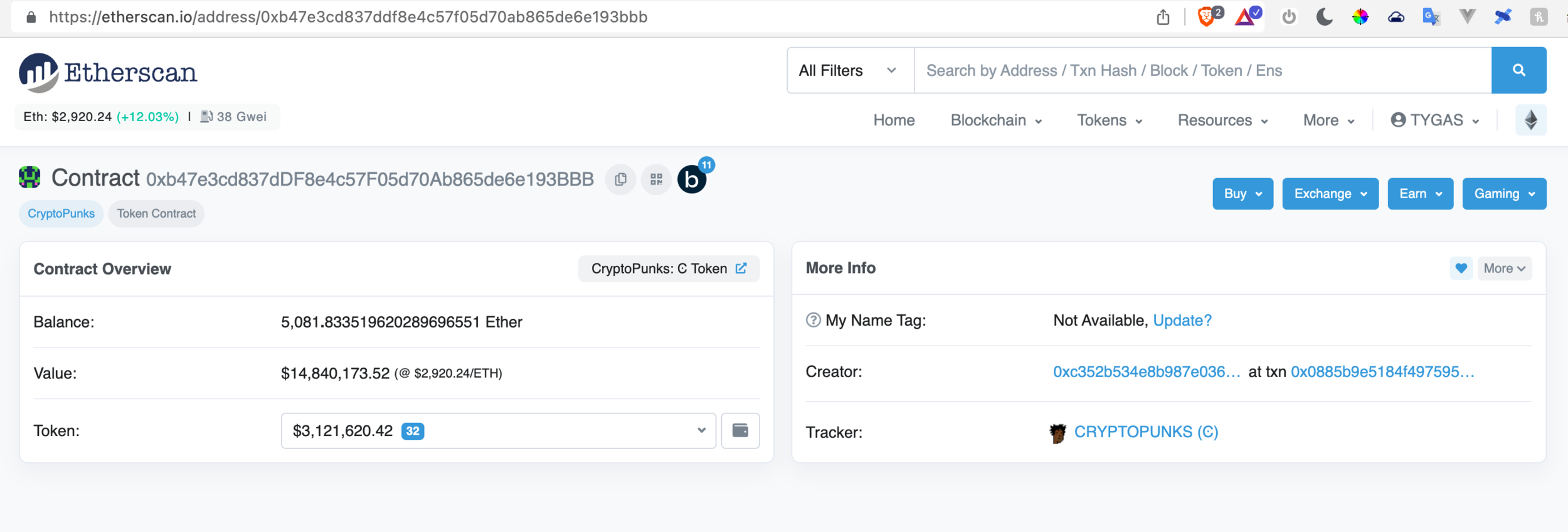The width and height of the screenshot is (1568, 532).
Task: Click the Token Contract label tag
Action: pos(156,214)
